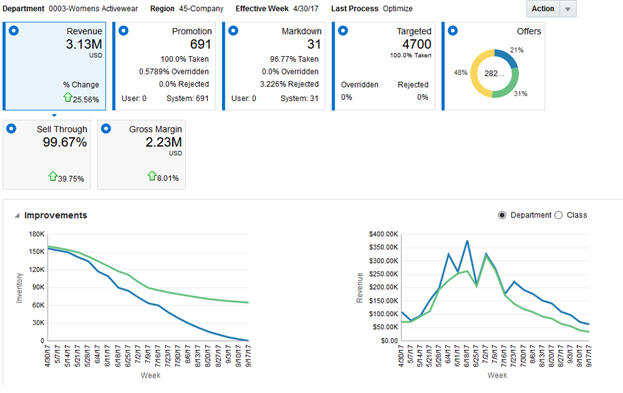Select the Sell Through tile radio button

tap(12, 128)
